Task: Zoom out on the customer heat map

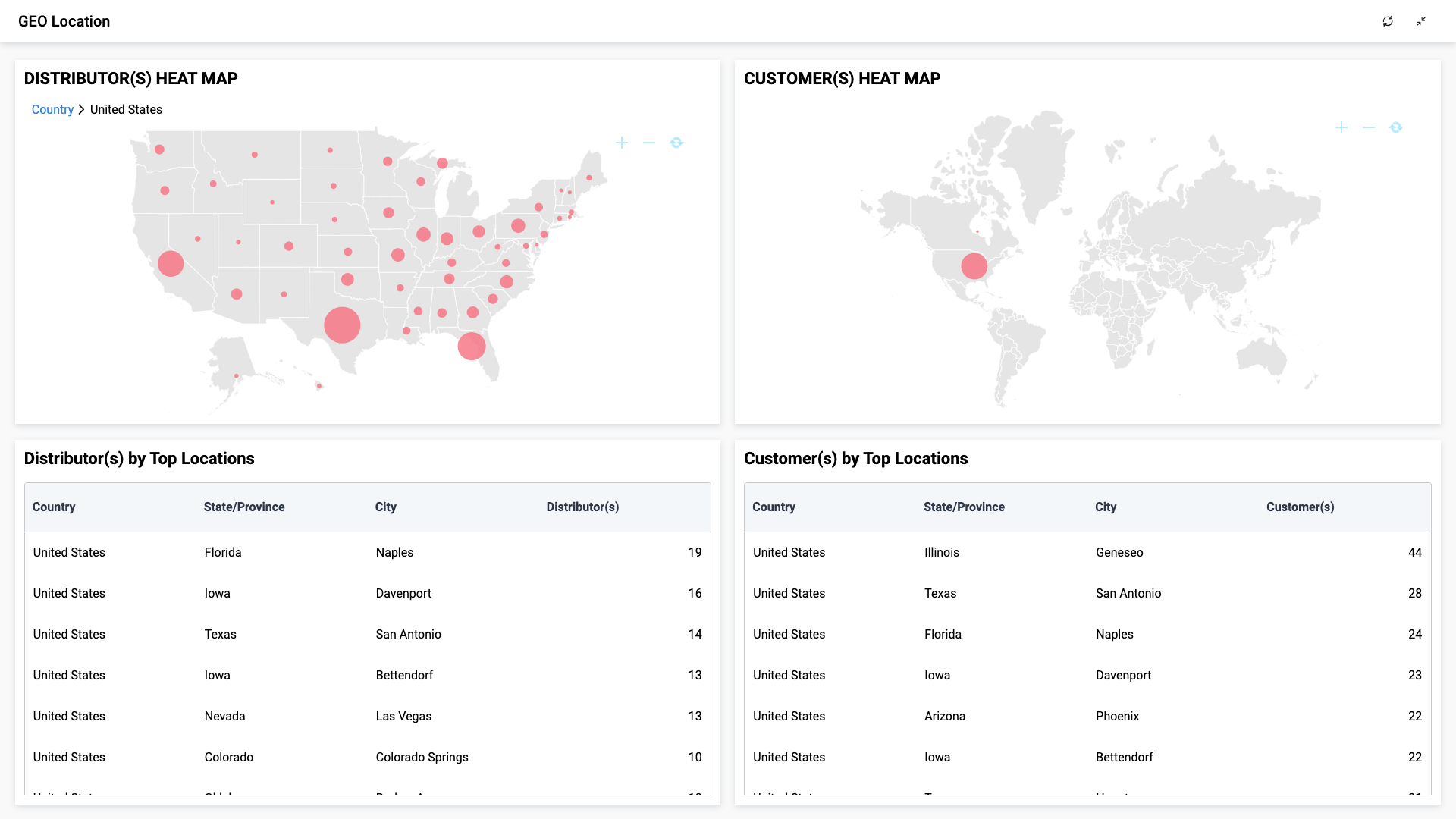Action: pyautogui.click(x=1368, y=128)
